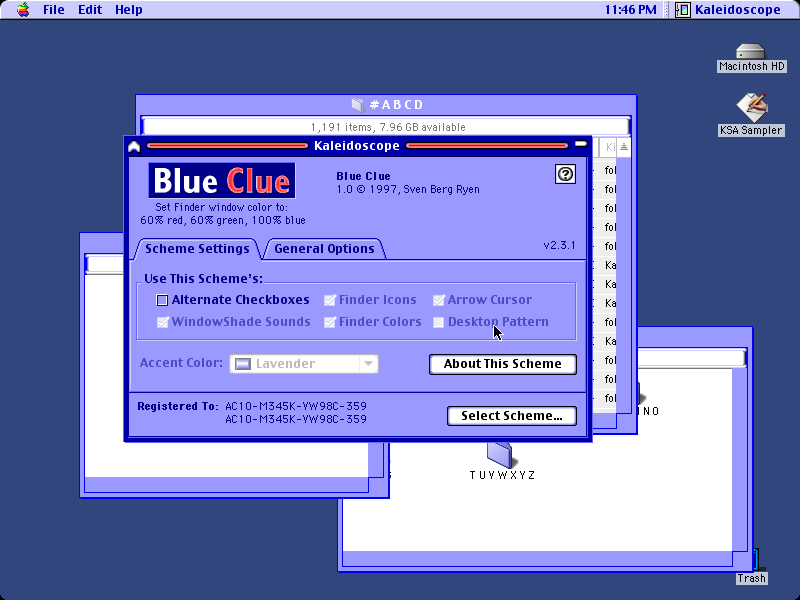Open the File menu

point(54,10)
